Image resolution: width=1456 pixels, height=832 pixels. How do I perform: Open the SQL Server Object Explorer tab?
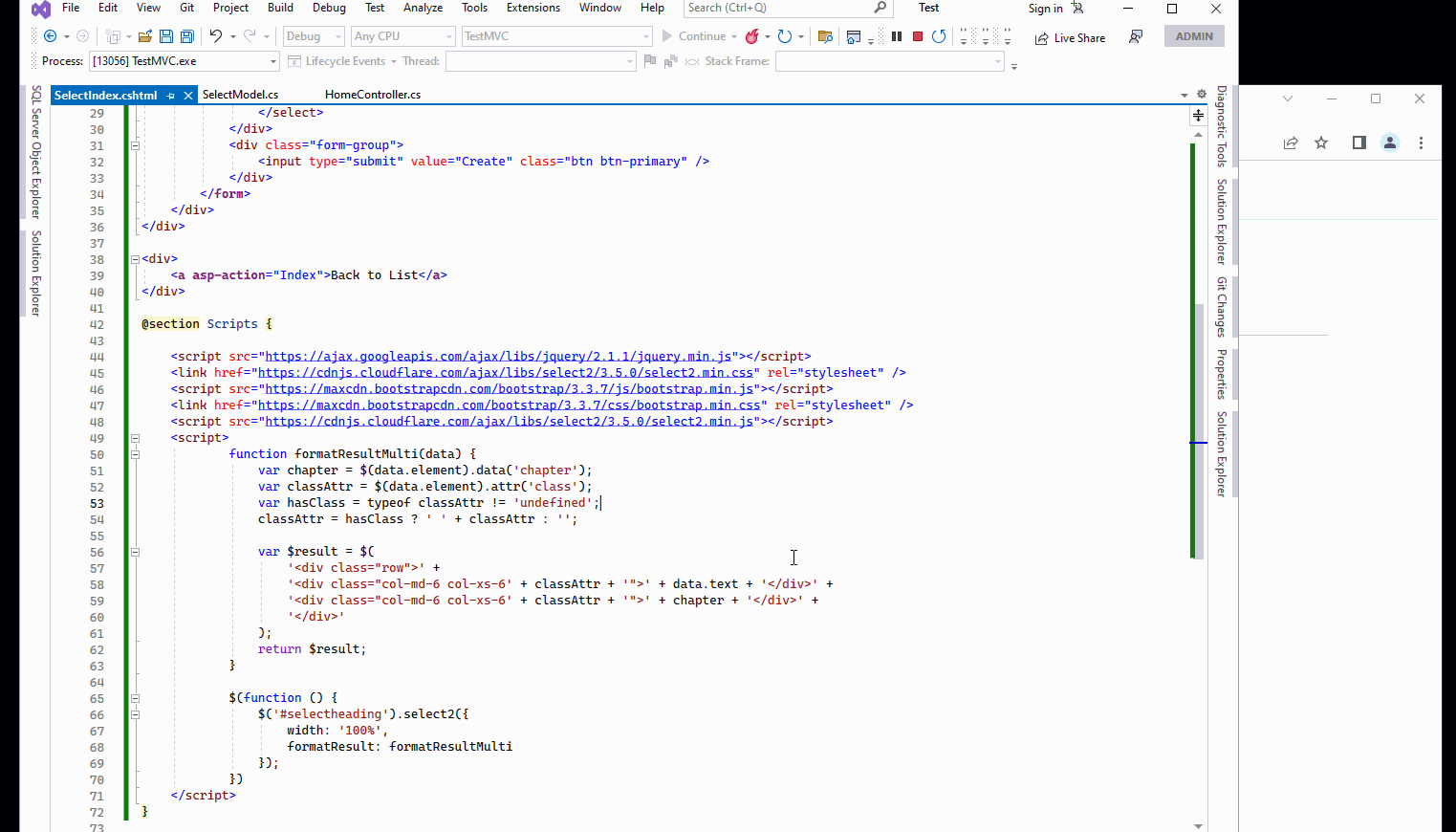36,152
